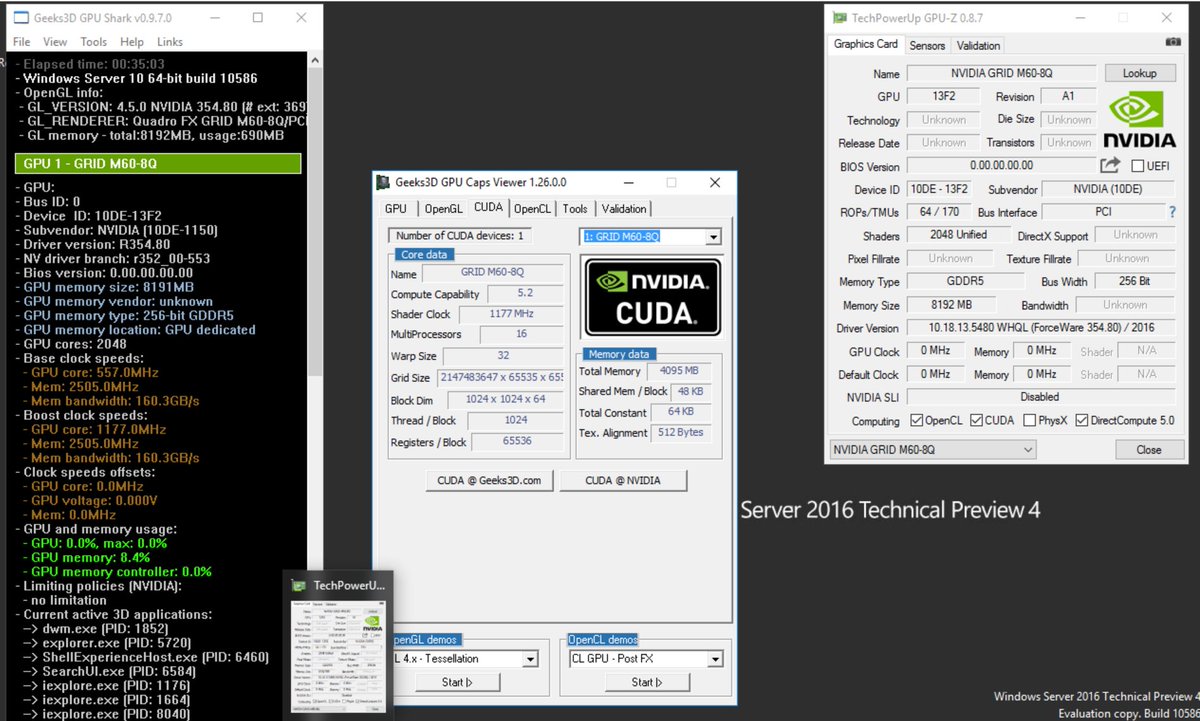Click the Grid Size field in Caps Viewer
Screen dimensions: 1200x721
coord(501,378)
